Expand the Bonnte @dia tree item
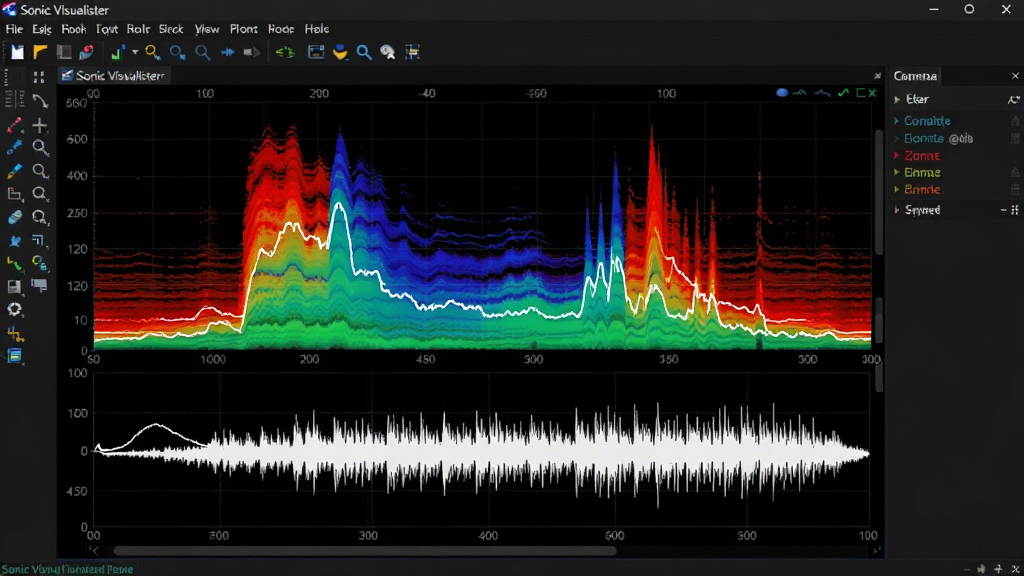The width and height of the screenshot is (1024, 576). tap(897, 138)
